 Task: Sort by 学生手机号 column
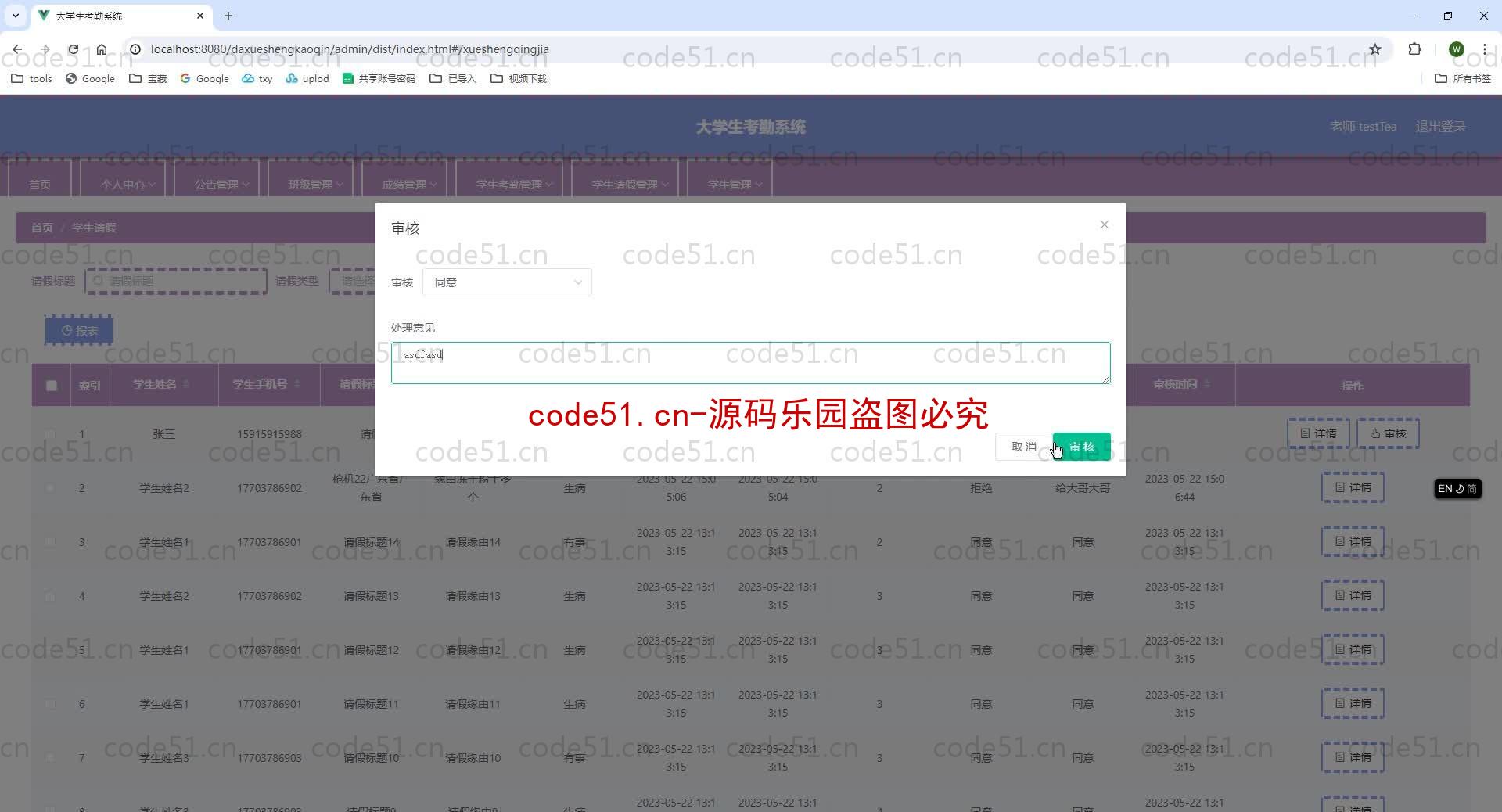(x=297, y=384)
